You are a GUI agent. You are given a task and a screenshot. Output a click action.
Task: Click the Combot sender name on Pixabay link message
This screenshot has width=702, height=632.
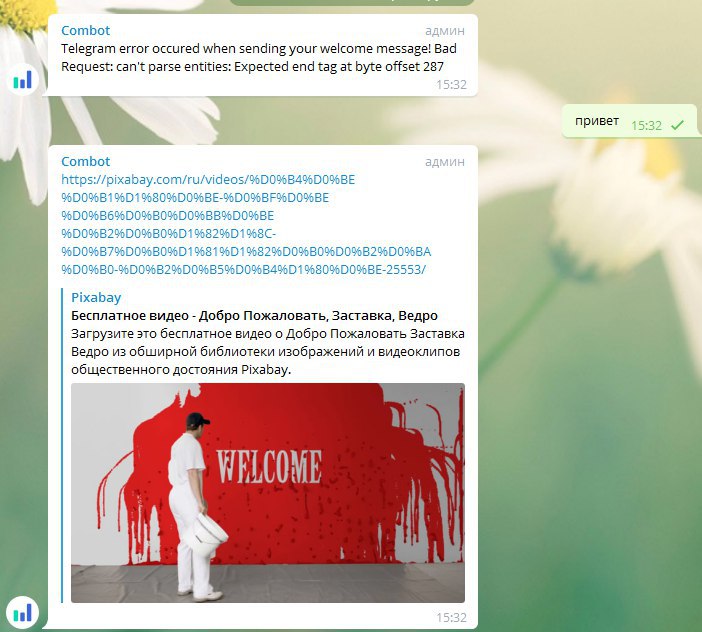(x=85, y=161)
